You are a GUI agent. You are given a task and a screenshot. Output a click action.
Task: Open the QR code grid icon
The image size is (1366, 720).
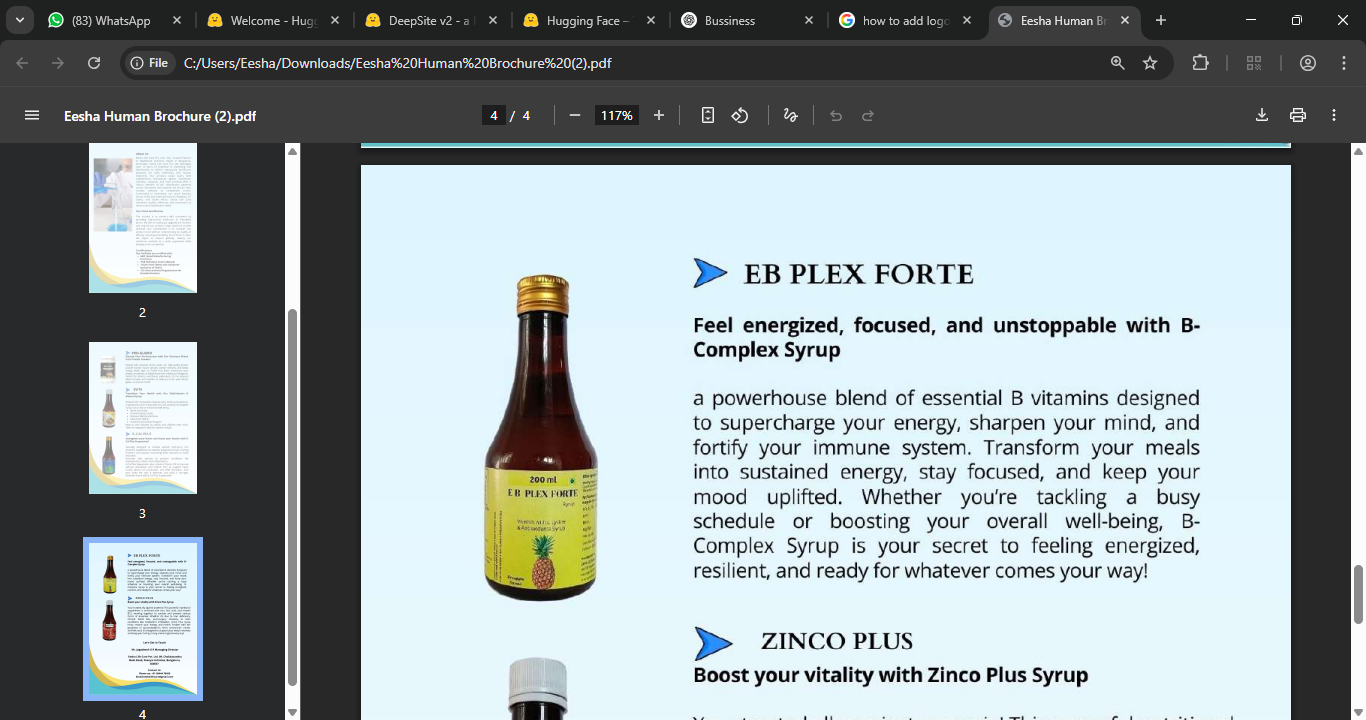[1254, 63]
